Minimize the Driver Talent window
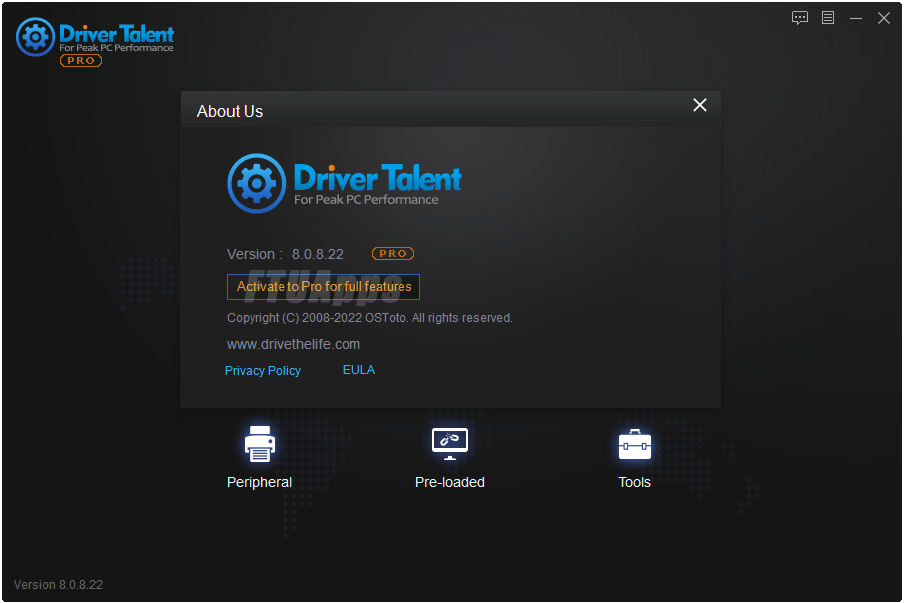The width and height of the screenshot is (904, 603). [x=856, y=18]
